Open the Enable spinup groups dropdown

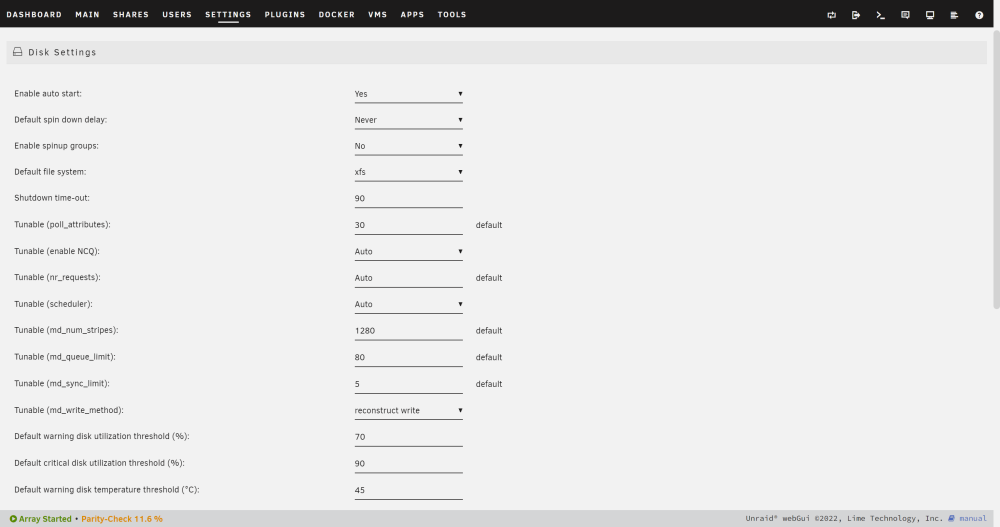(x=408, y=146)
